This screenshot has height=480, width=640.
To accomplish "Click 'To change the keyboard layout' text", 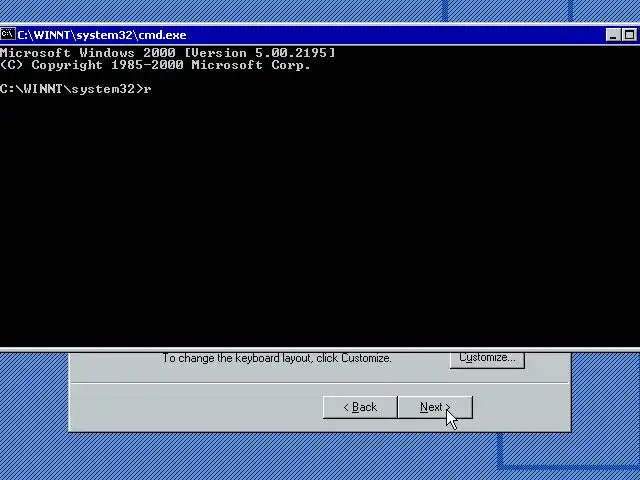I will (277, 358).
